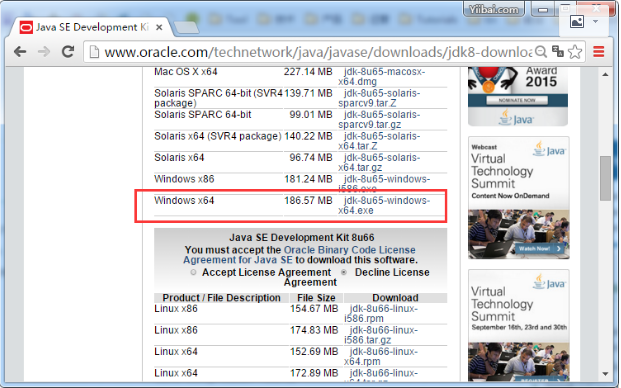This screenshot has height=388, width=621.
Task: Click the browser Back arrow
Action: [20, 52]
